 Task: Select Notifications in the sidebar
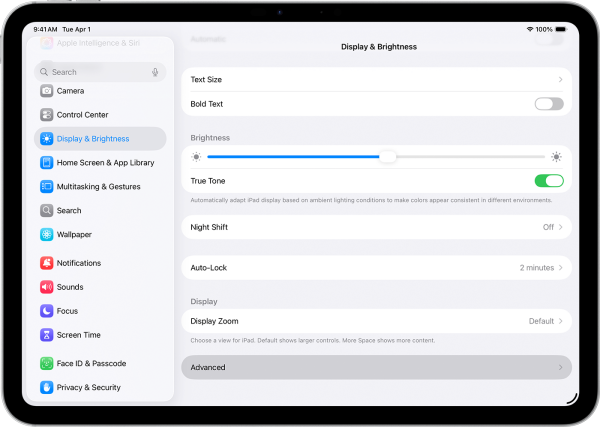pos(100,263)
